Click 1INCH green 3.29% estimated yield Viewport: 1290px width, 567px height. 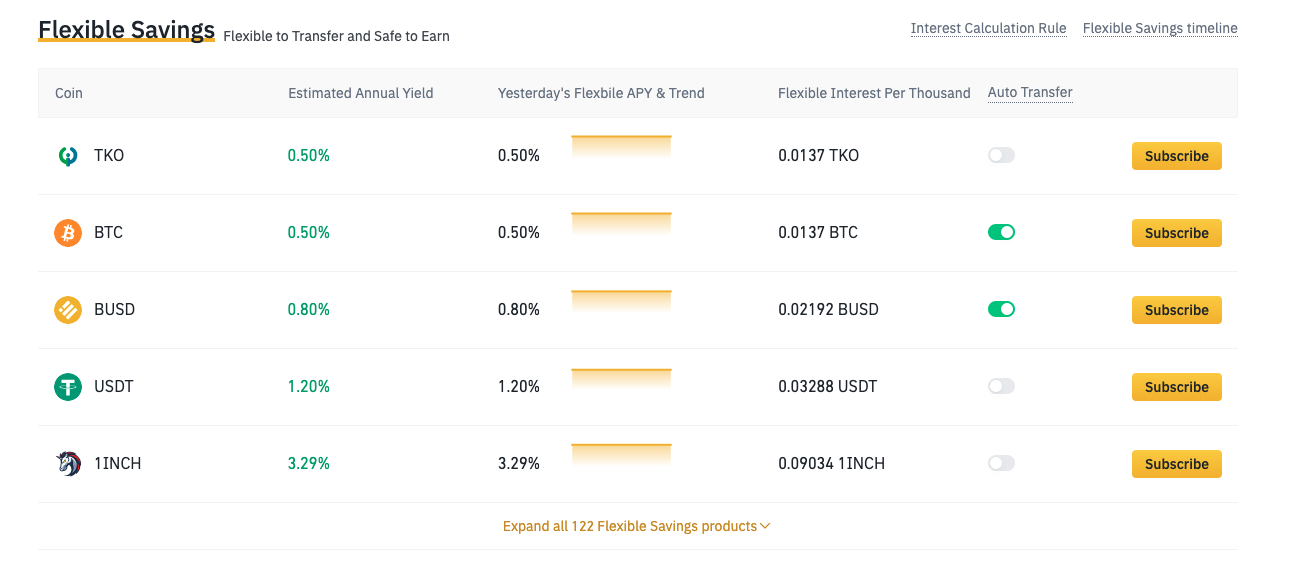309,464
